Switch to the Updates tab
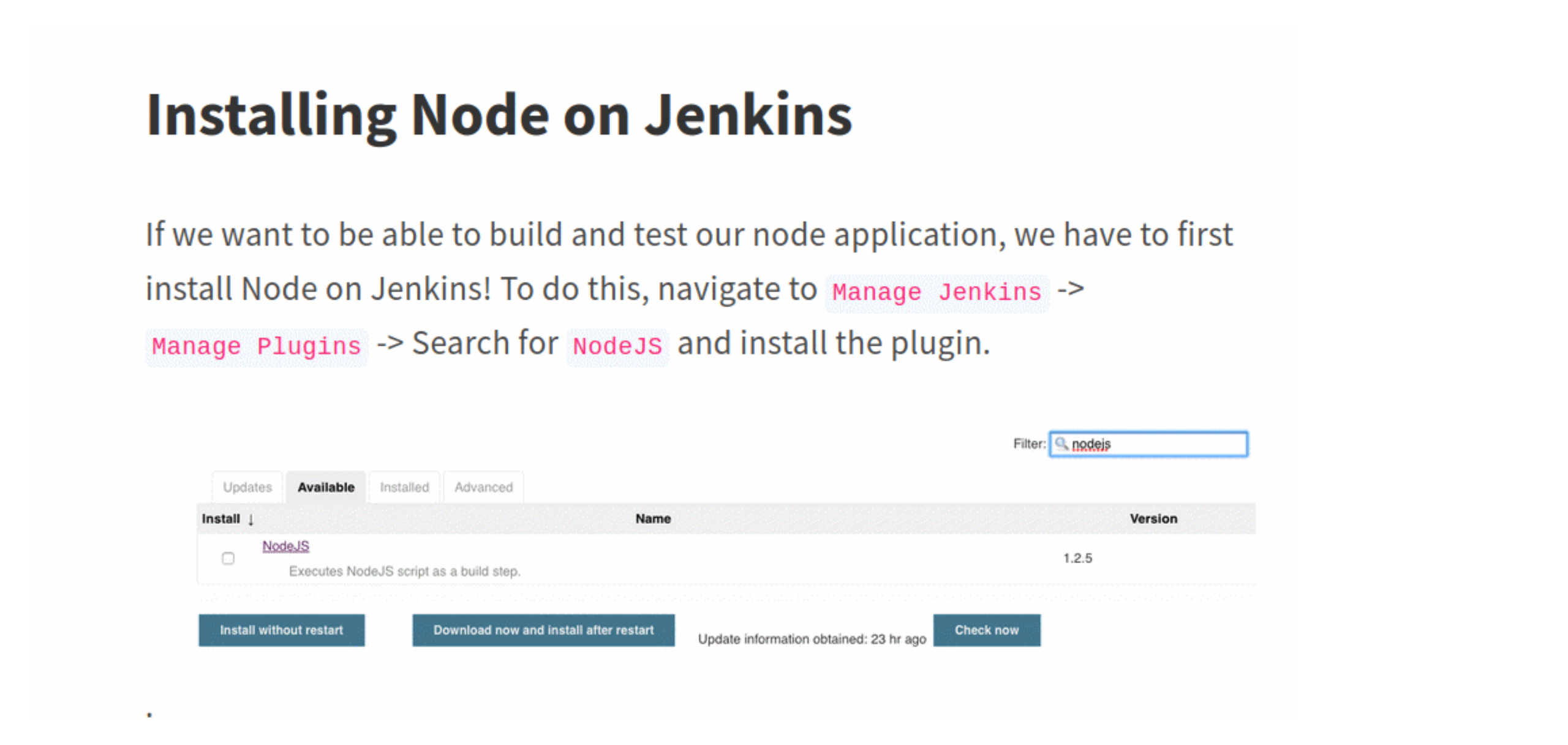 click(247, 487)
